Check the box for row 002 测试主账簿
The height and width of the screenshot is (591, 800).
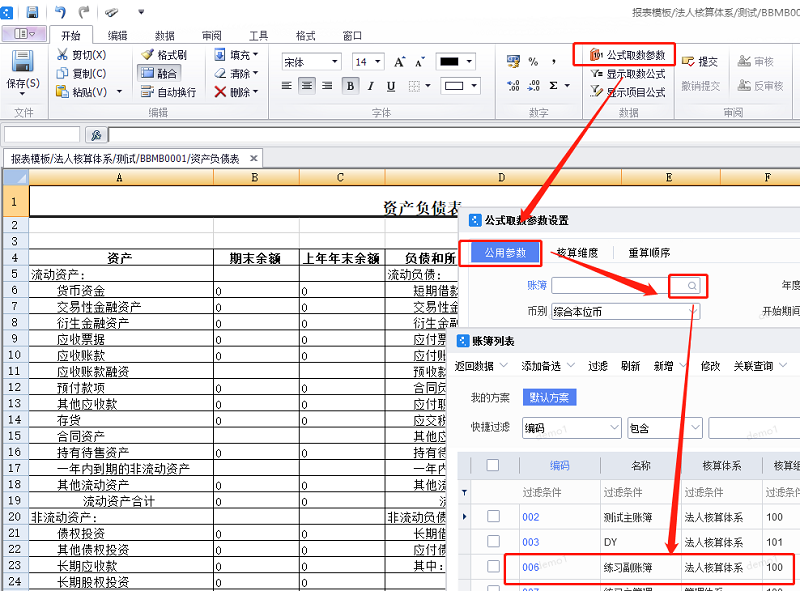tap(493, 517)
